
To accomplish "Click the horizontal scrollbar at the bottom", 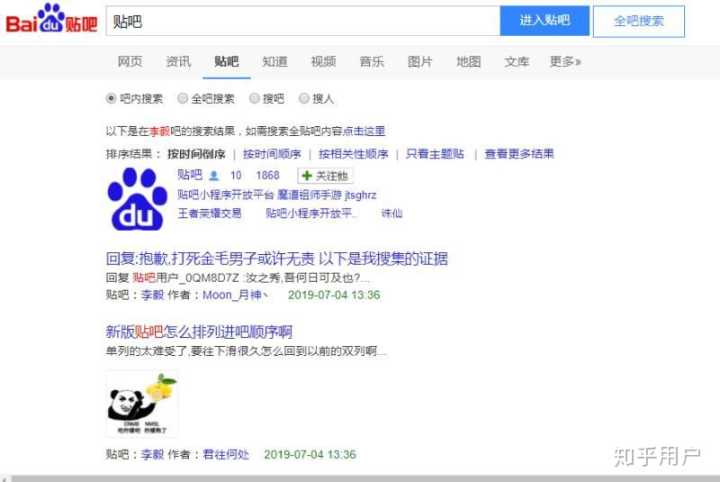I will click(x=360, y=479).
